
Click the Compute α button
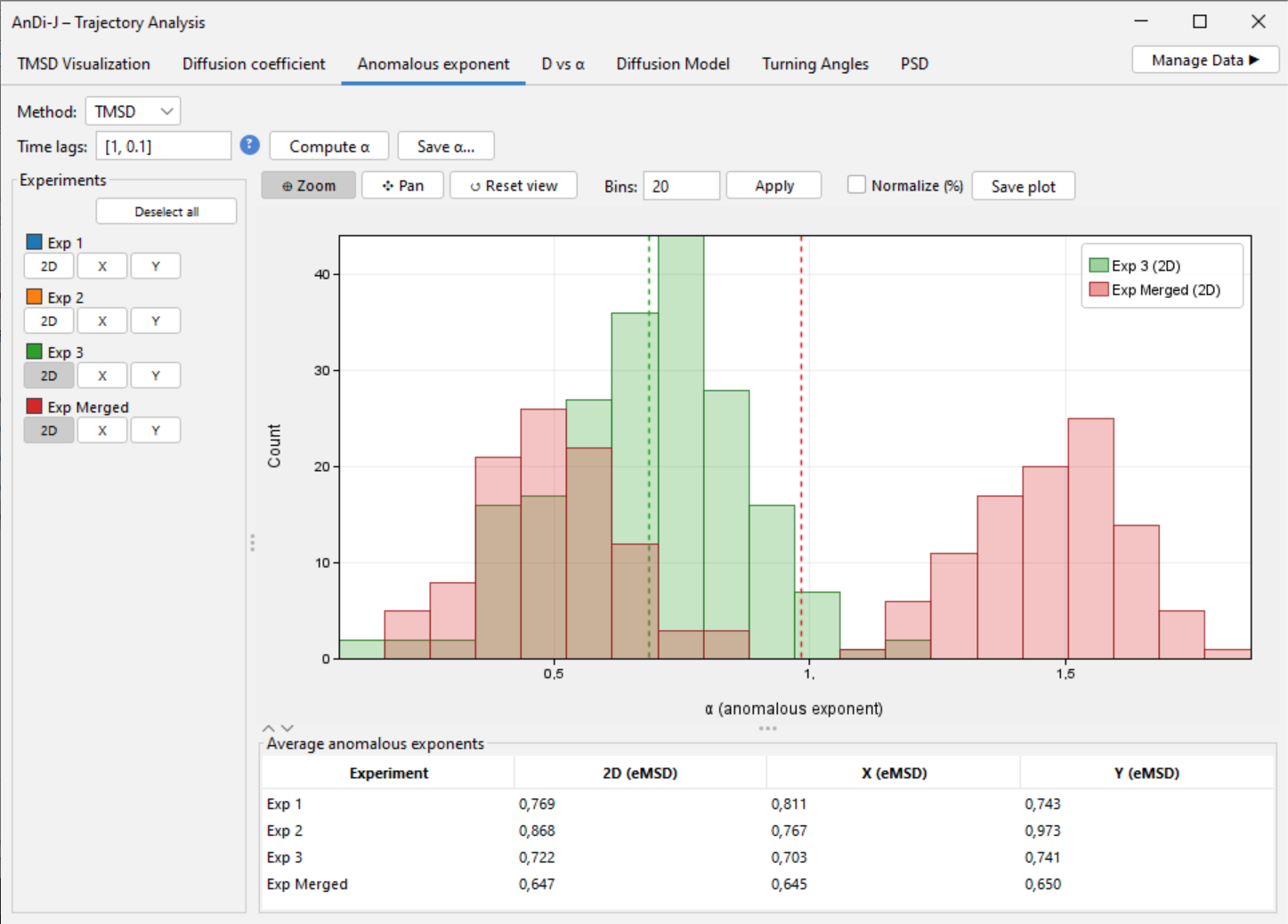tap(329, 146)
